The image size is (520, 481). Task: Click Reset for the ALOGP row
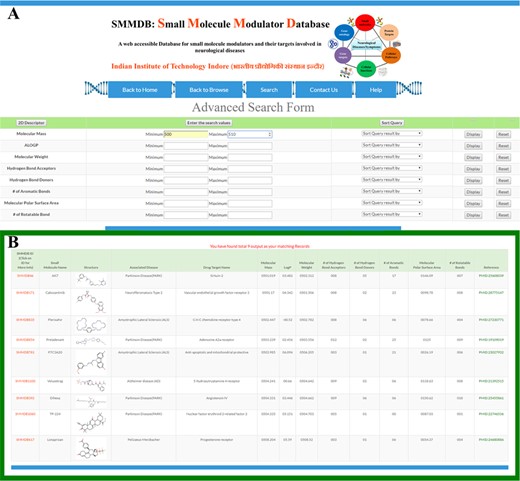(x=503, y=146)
